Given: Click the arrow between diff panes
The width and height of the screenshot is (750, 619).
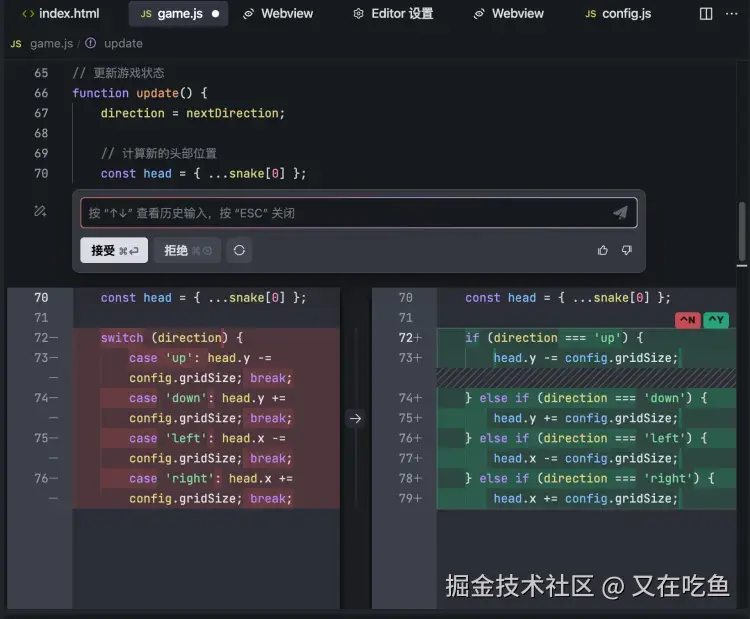Looking at the screenshot, I should coord(355,419).
